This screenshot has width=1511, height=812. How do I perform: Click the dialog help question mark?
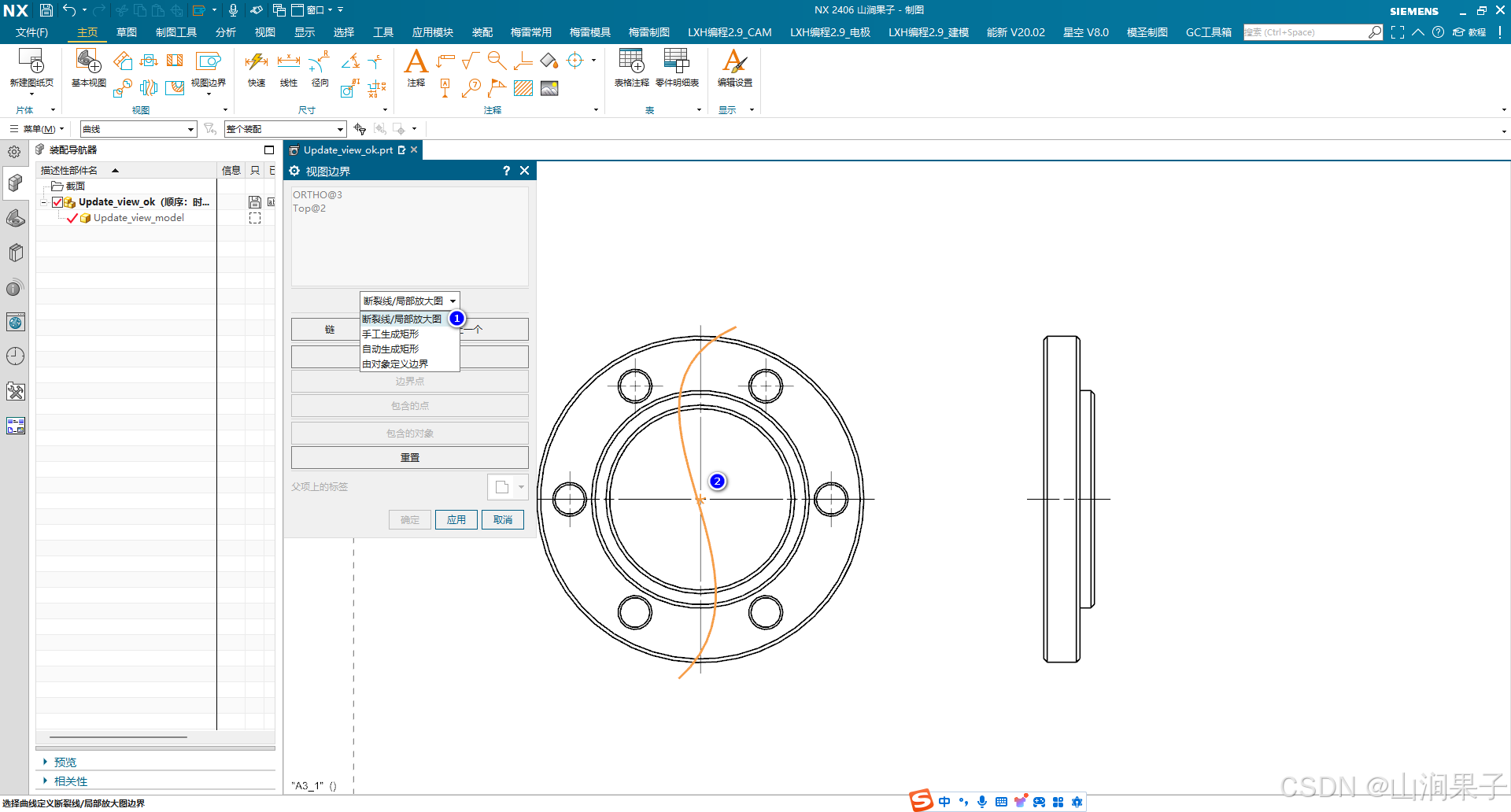tap(506, 171)
